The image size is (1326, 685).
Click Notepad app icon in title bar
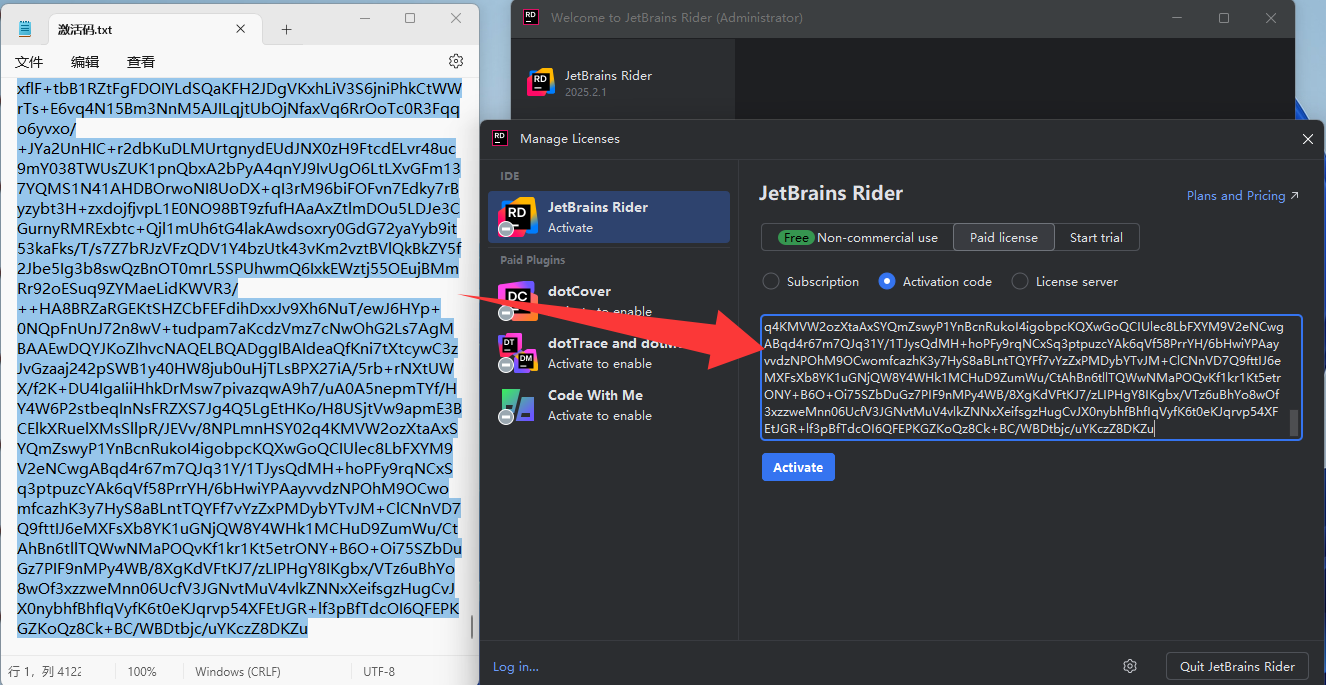[x=25, y=29]
